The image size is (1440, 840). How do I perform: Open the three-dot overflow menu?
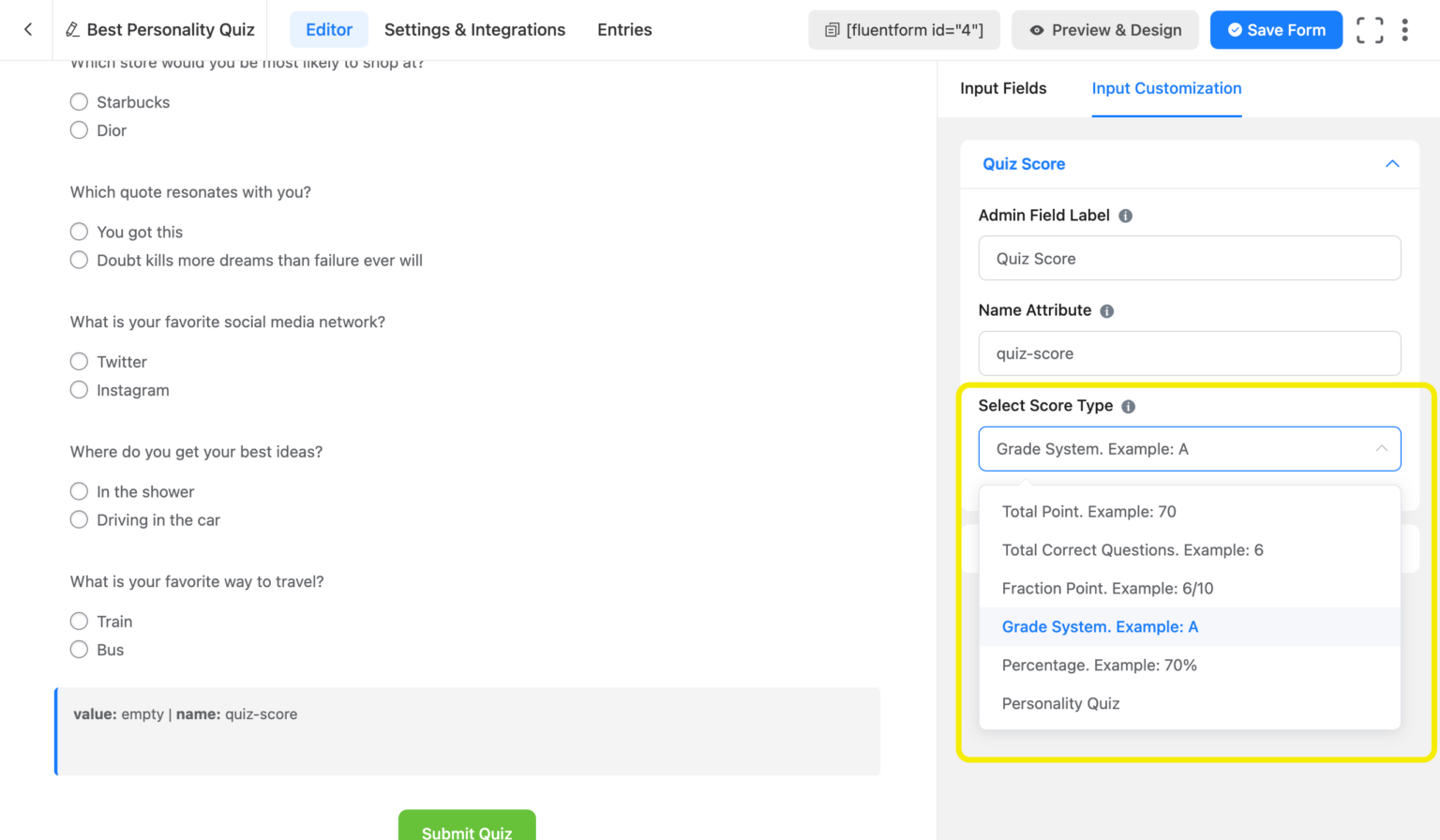click(1404, 29)
